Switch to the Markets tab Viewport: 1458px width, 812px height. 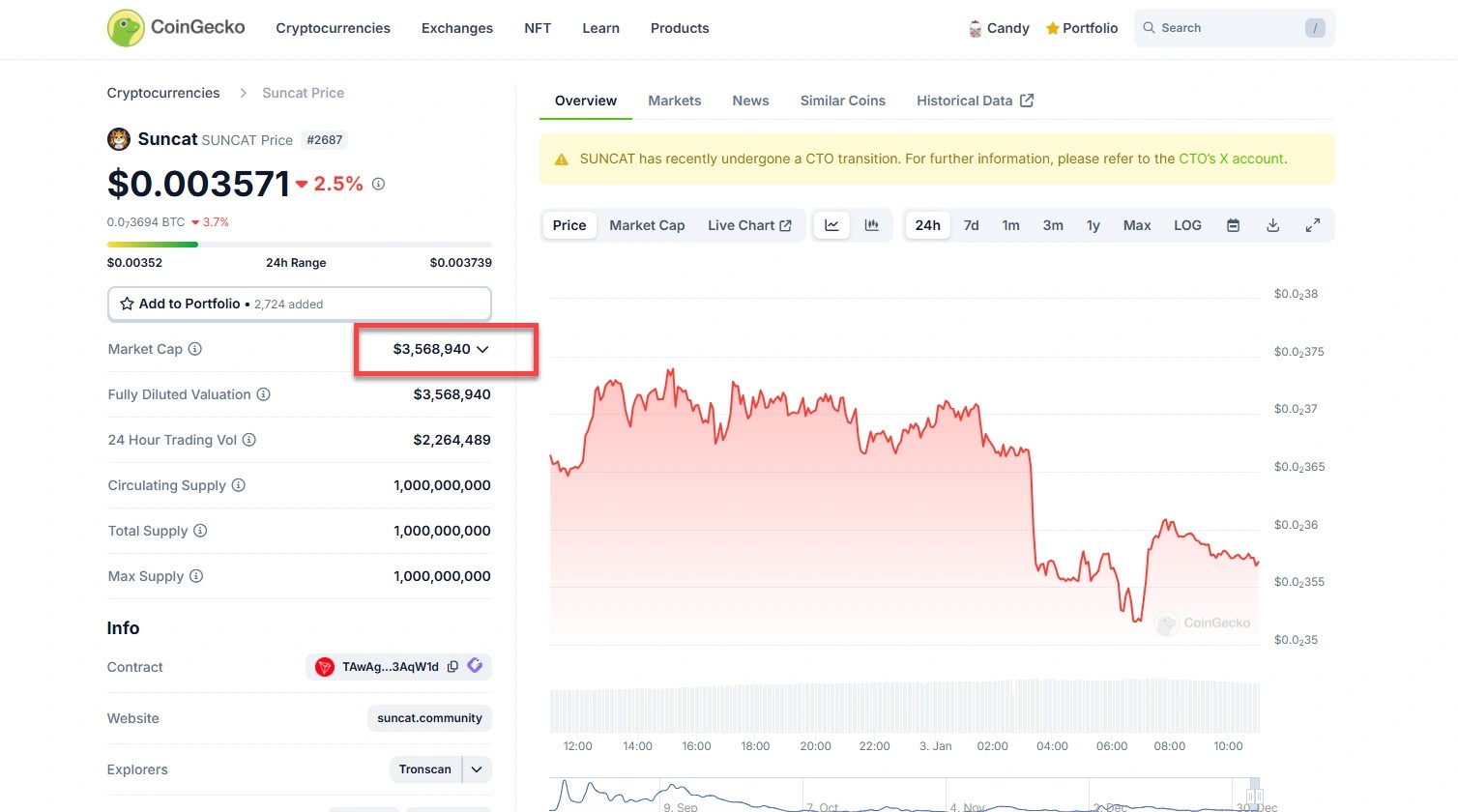pos(675,101)
